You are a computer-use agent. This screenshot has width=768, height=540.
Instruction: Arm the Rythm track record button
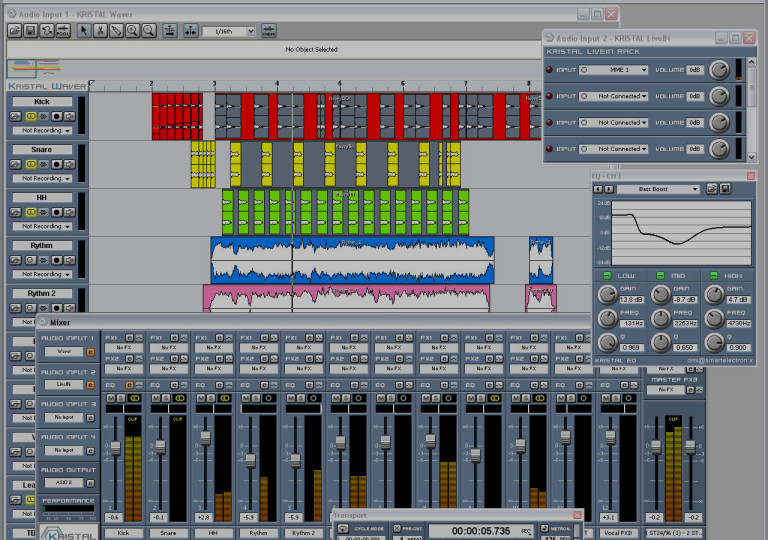click(57, 260)
